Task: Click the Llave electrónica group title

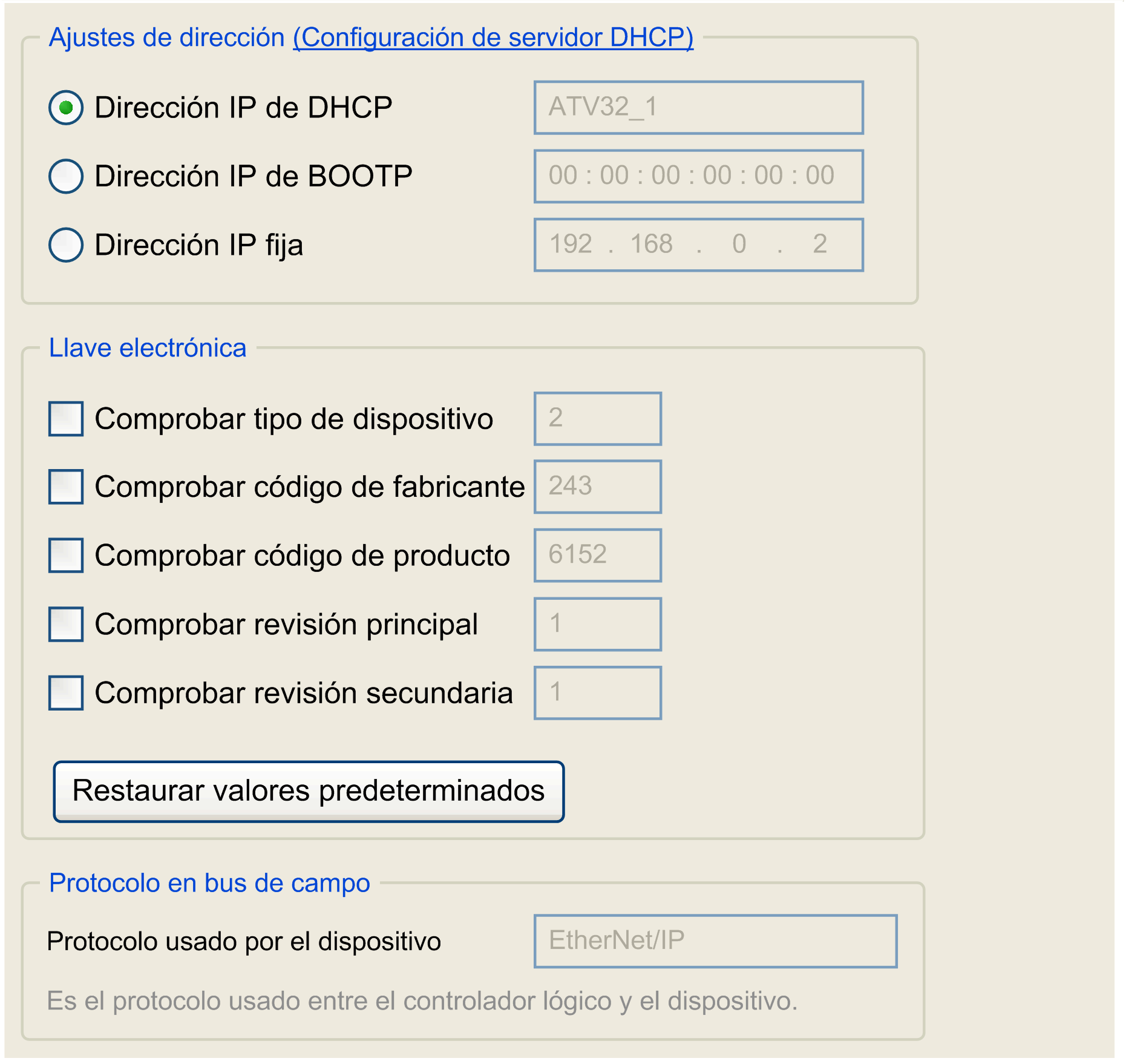Action: coord(148,348)
